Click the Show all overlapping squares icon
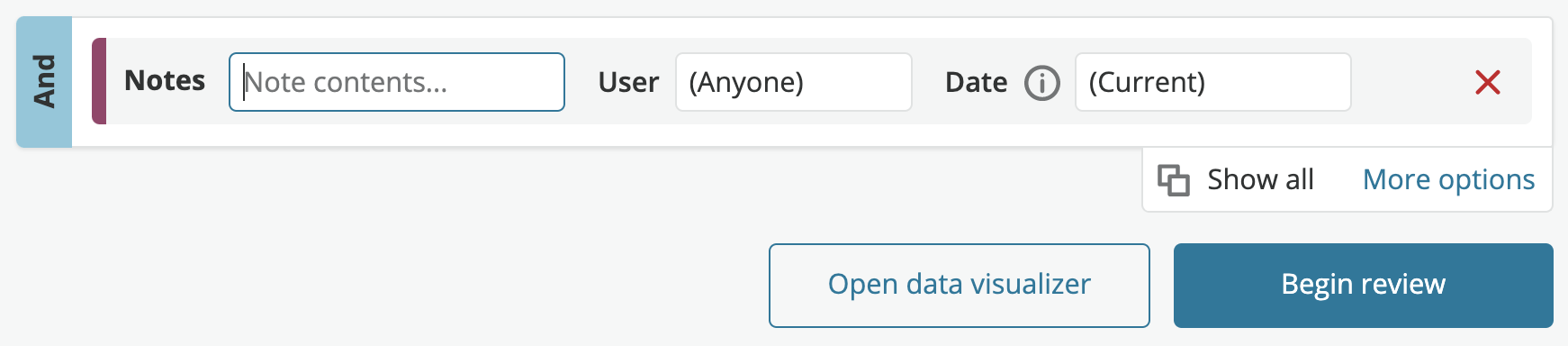The height and width of the screenshot is (346, 1568). click(x=1173, y=180)
